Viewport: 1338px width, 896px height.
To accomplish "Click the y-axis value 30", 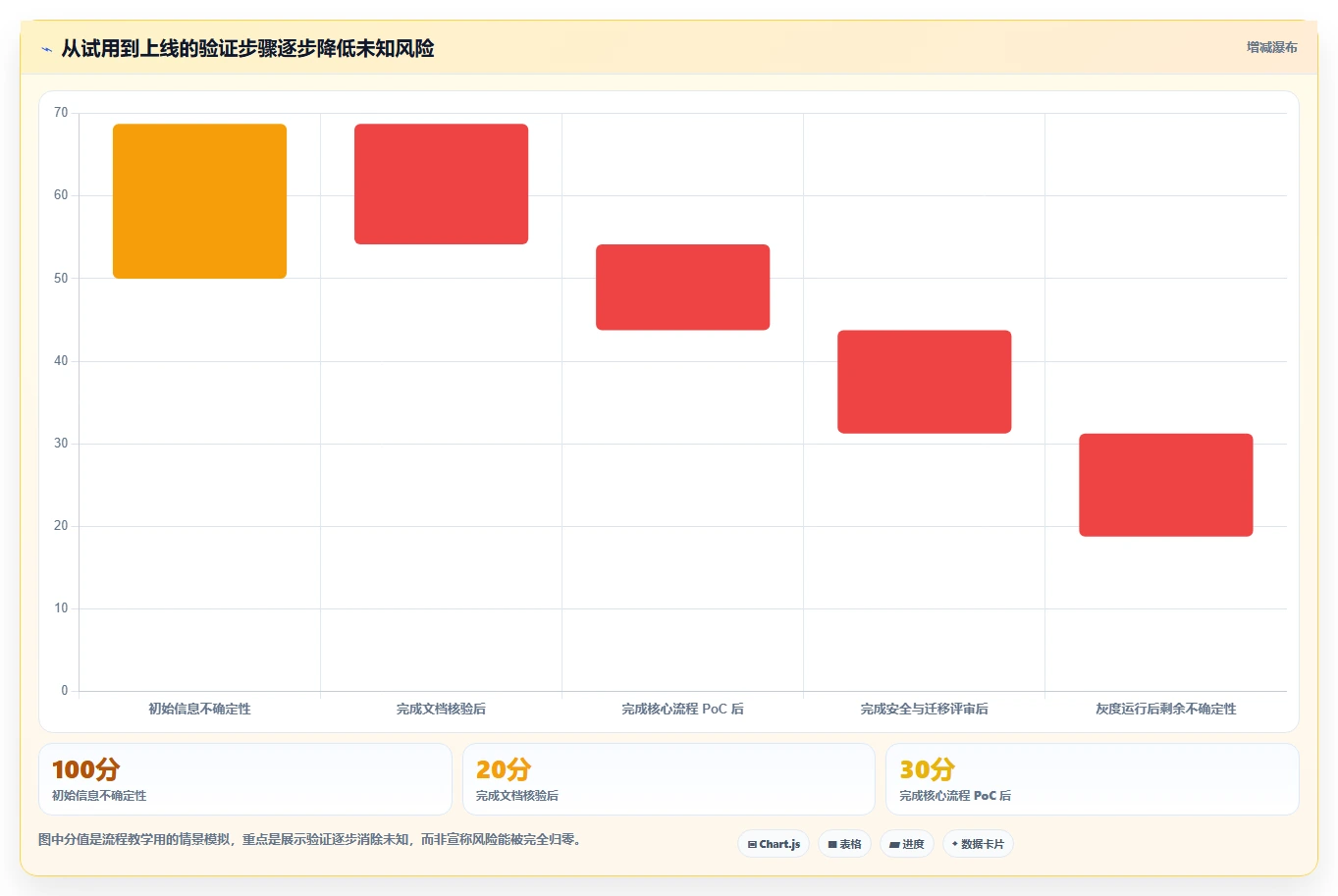I will tap(61, 444).
